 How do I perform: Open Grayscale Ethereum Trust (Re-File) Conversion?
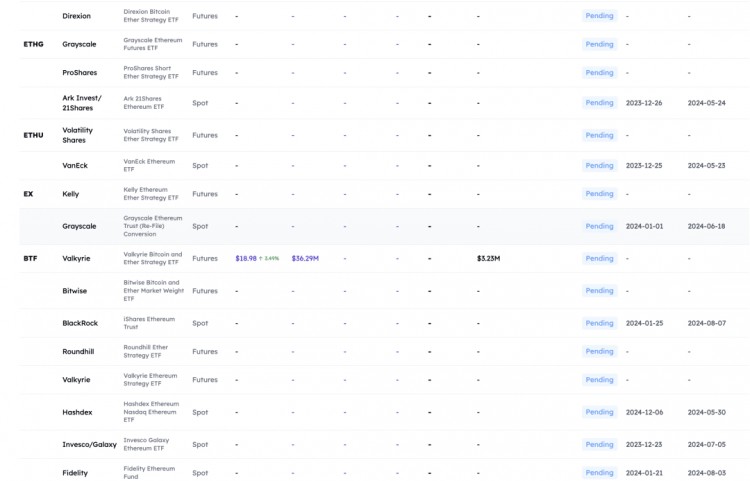(153, 226)
